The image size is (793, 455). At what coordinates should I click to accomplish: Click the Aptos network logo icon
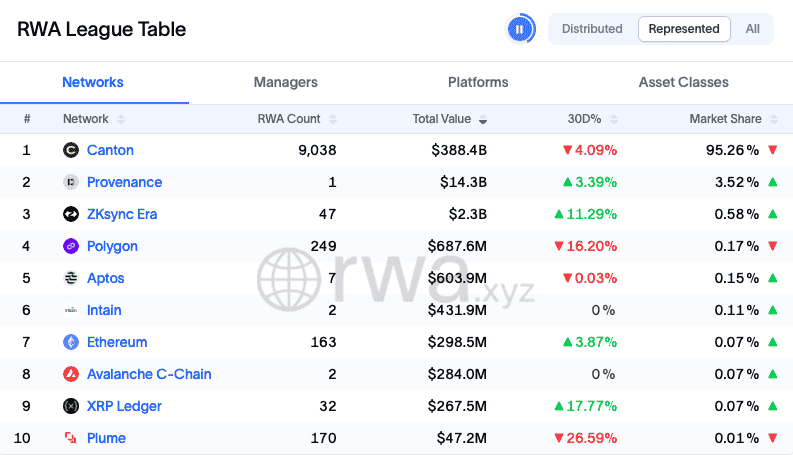(x=71, y=278)
